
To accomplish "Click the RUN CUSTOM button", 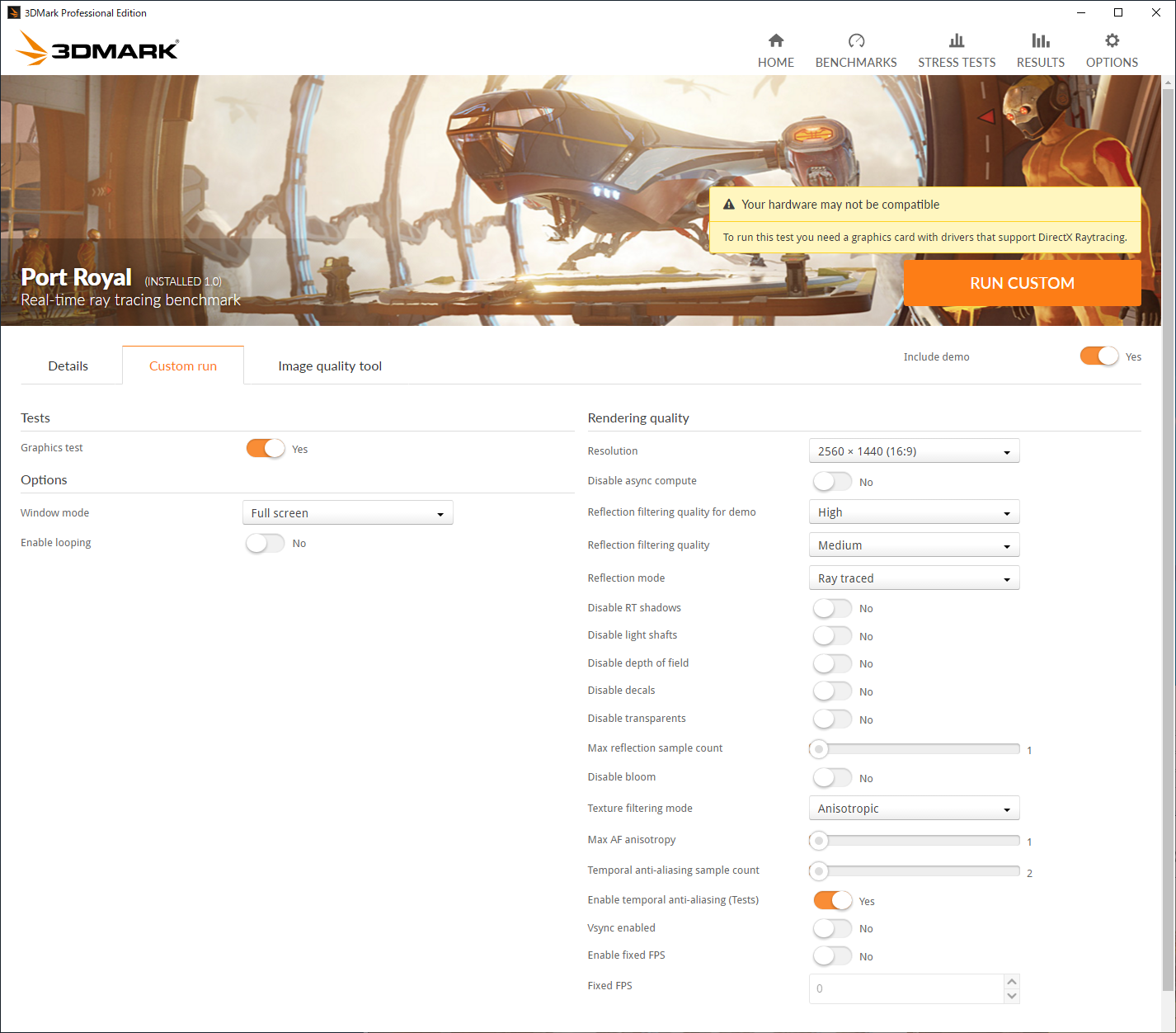I will [1022, 283].
